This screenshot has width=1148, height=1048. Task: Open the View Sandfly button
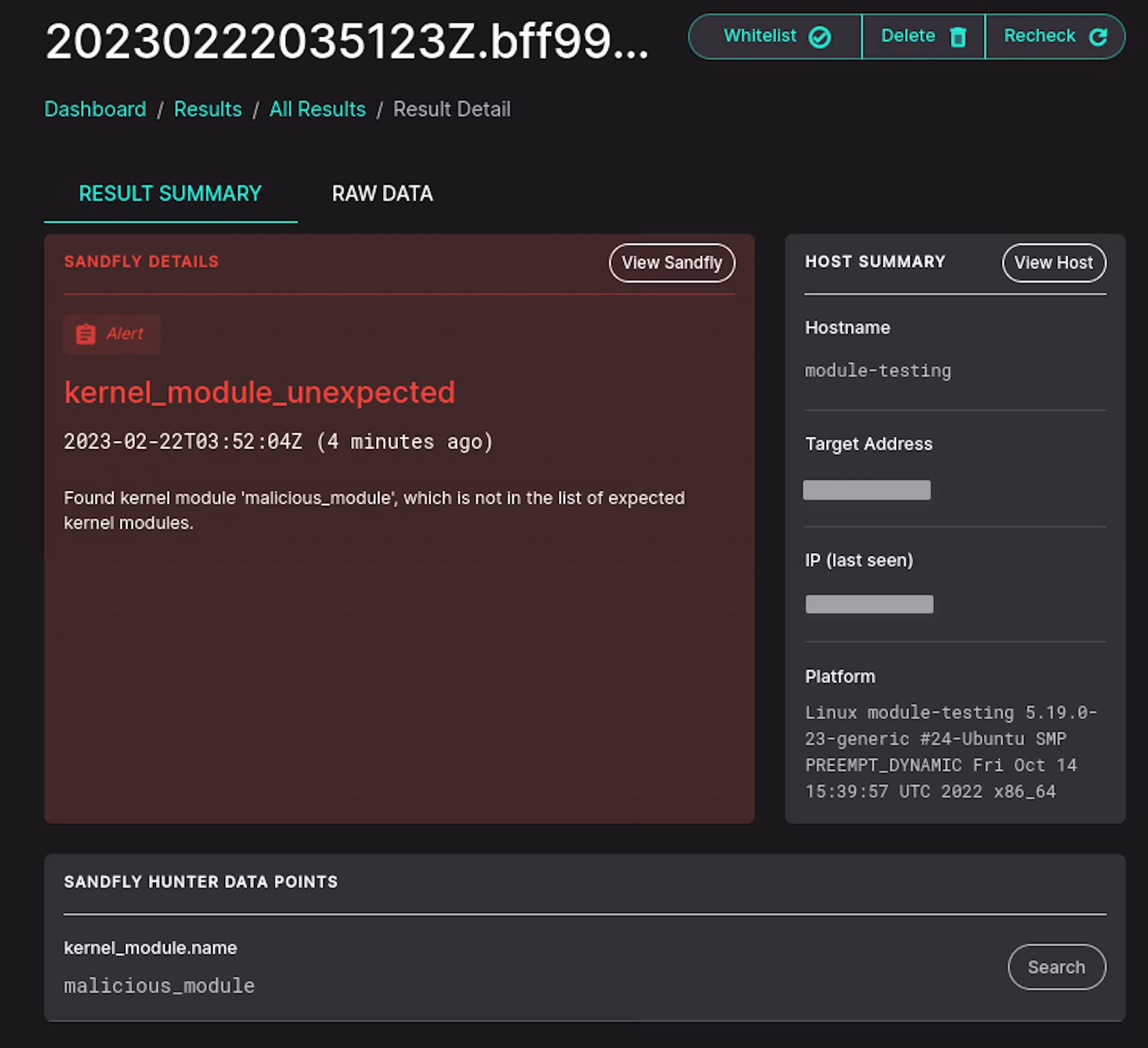coord(672,263)
